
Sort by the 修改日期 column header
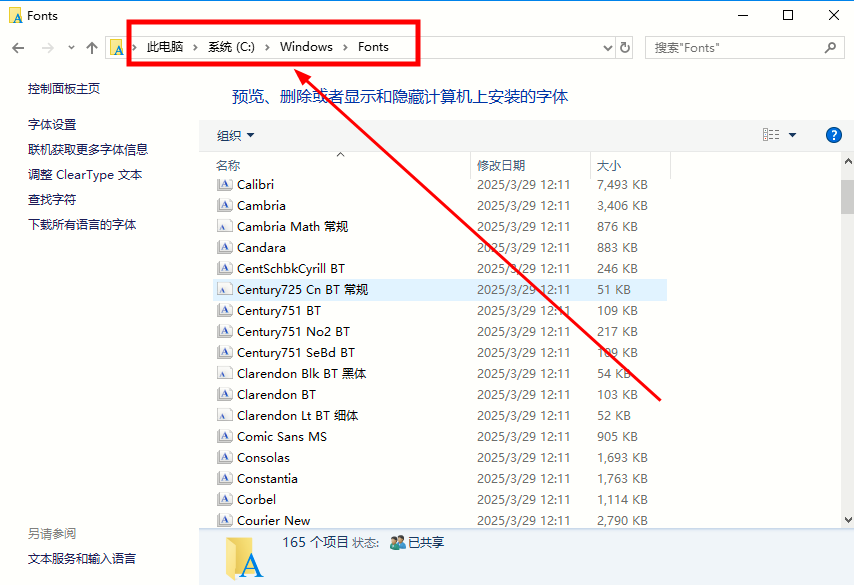[x=501, y=165]
